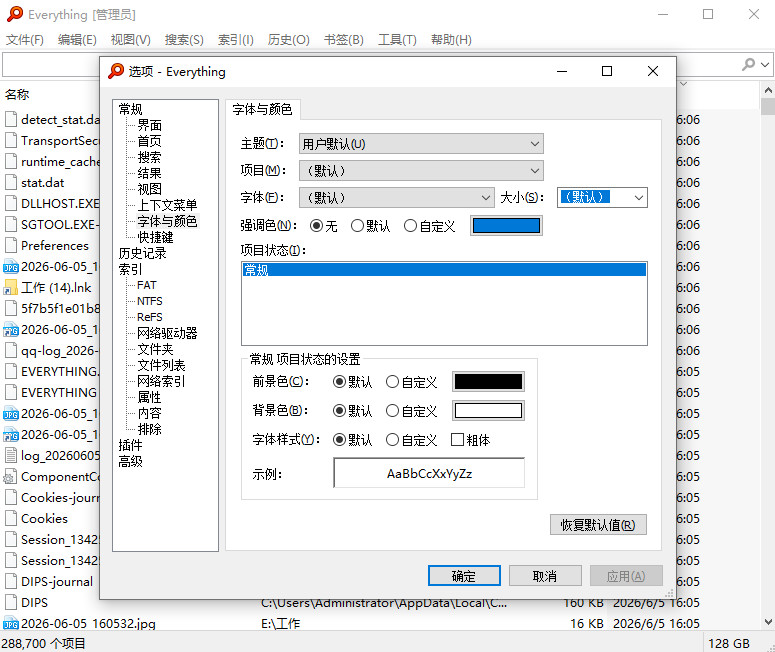Select 结果 in the options tree
Screen dimensions: 775x652
(x=149, y=173)
